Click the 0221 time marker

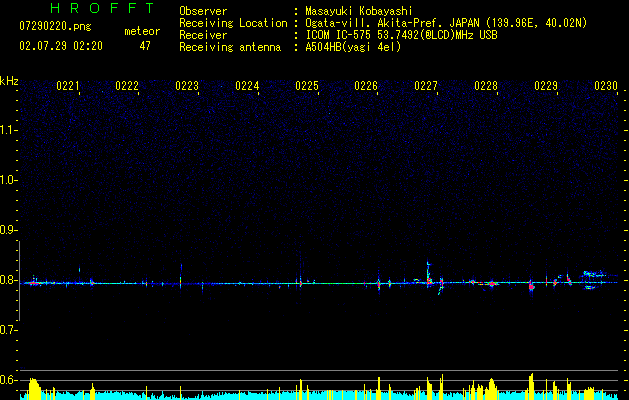(67, 86)
